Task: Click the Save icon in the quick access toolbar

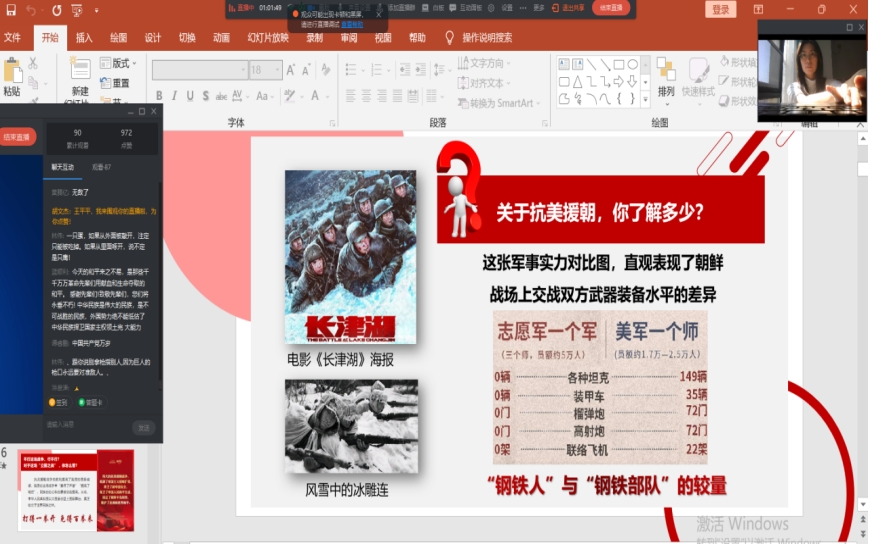Action: [x=9, y=10]
